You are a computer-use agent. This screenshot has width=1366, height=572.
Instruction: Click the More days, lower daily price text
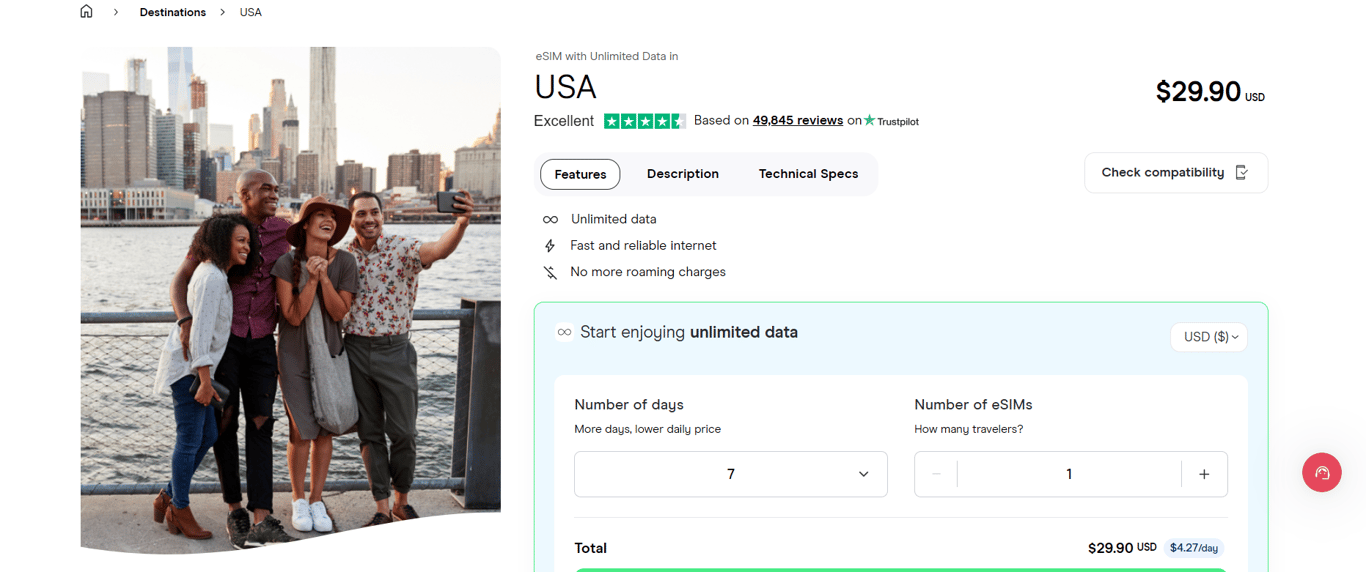(x=647, y=429)
